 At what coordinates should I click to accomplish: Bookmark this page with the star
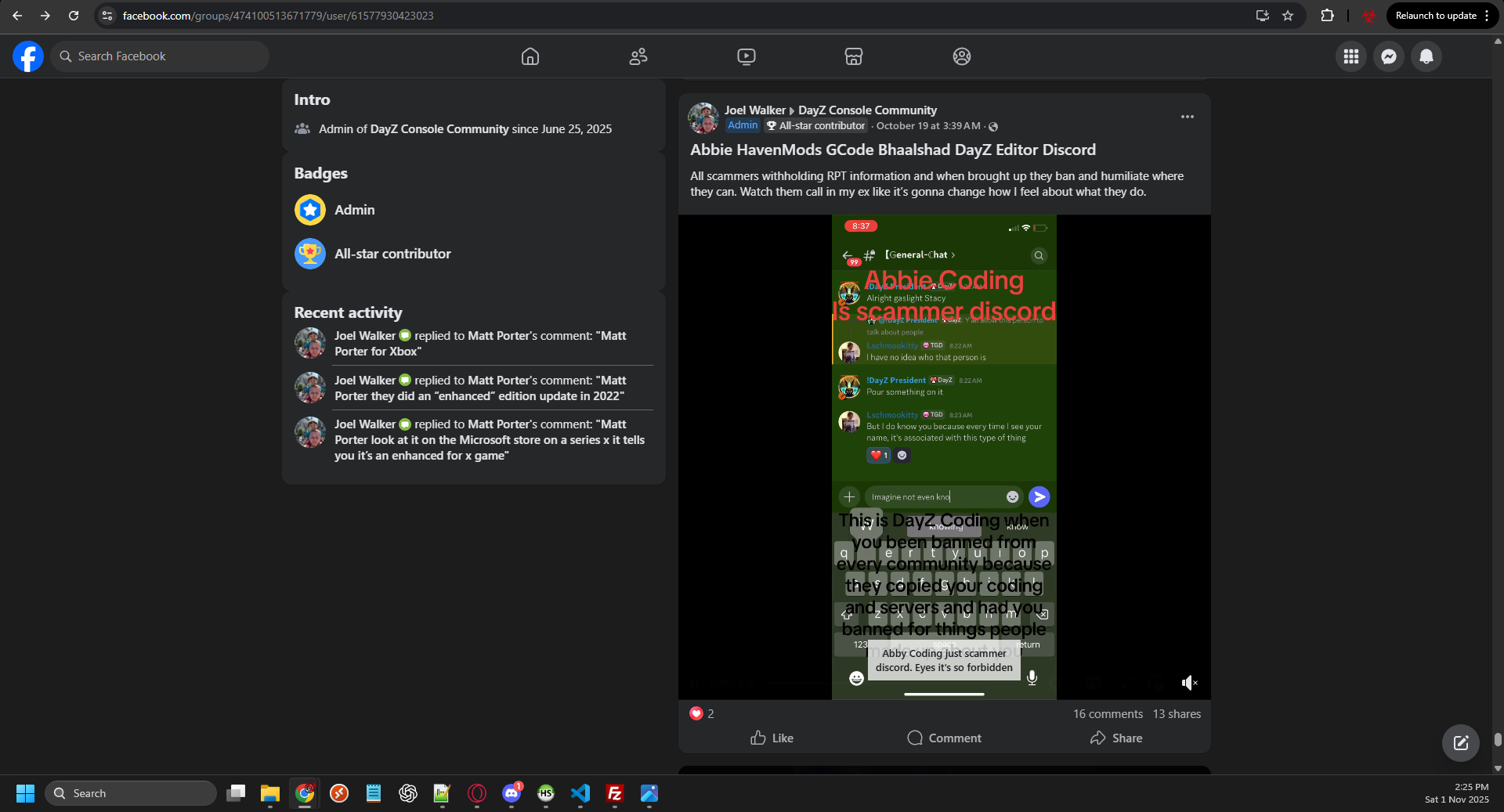(x=1288, y=16)
